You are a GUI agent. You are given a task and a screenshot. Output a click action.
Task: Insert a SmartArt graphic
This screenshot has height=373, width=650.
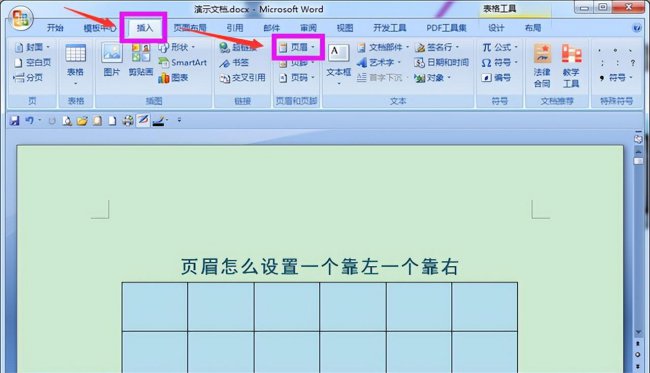[183, 63]
